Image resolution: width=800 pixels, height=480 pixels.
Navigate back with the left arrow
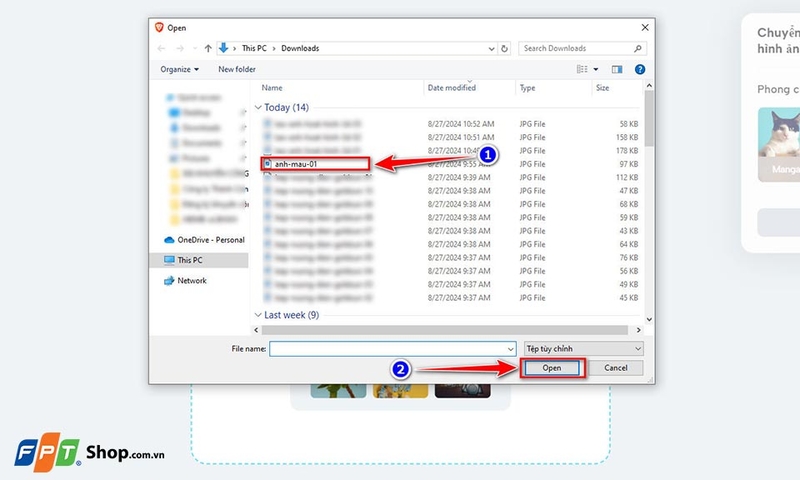pos(161,48)
